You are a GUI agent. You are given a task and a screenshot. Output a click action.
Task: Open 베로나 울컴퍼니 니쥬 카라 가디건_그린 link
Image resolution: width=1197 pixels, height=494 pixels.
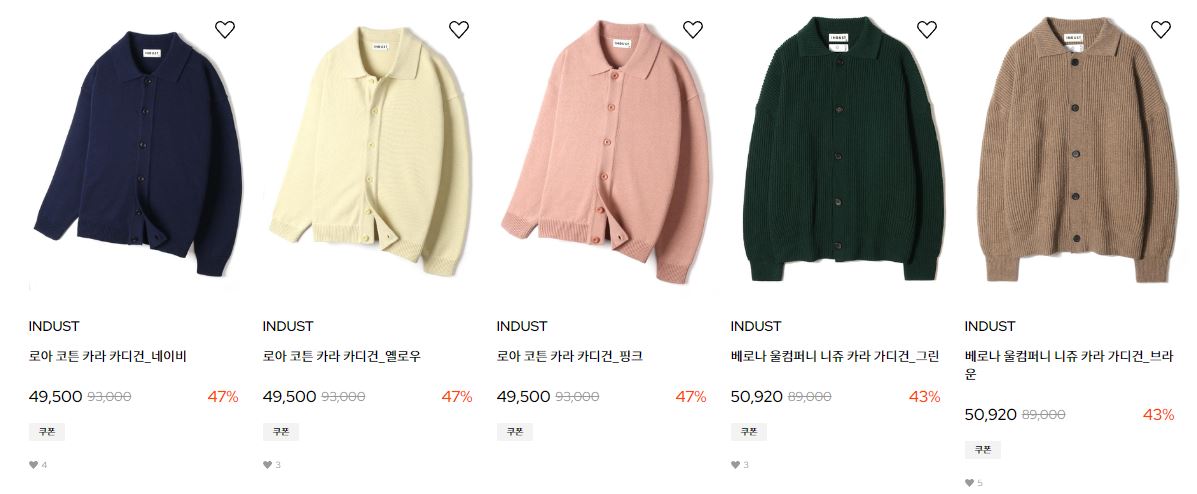[835, 357]
